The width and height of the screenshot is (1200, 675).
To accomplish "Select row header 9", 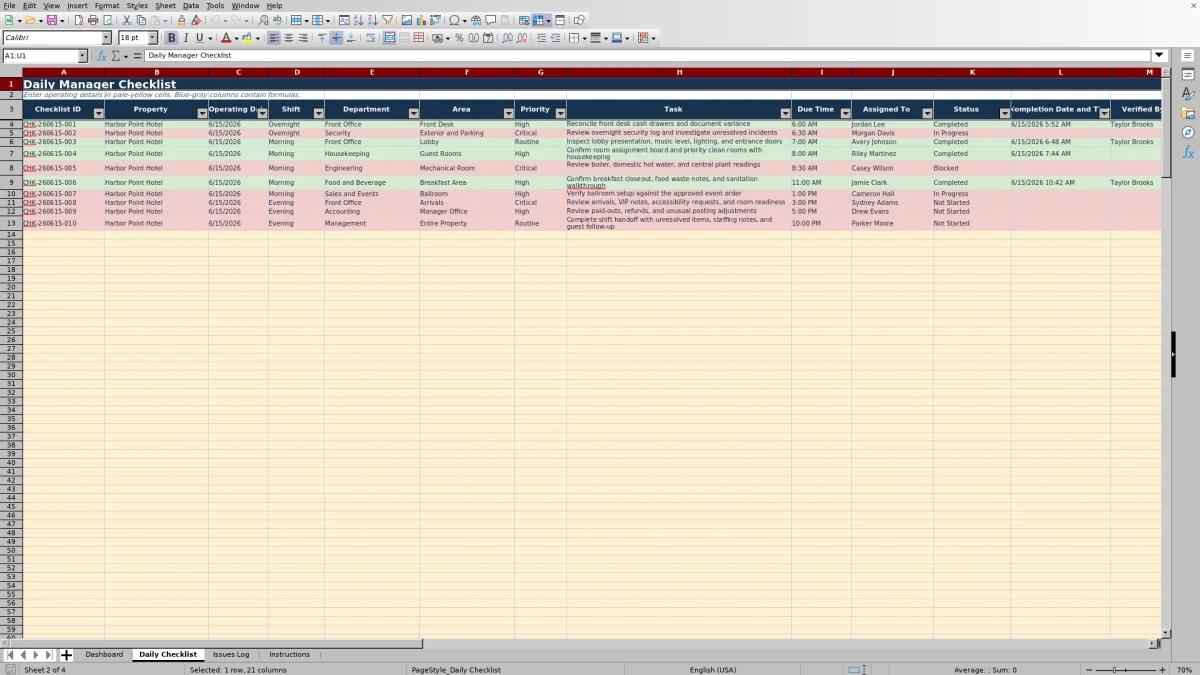I will 11,183.
